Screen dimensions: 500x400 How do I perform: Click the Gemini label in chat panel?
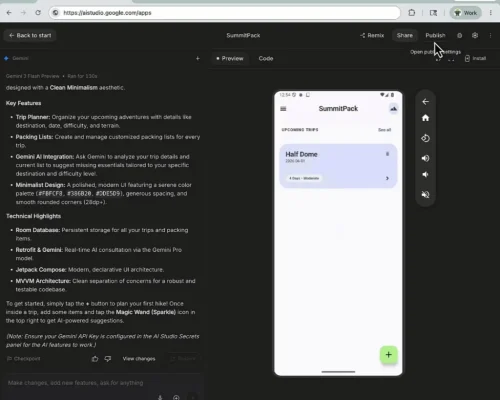point(20,58)
